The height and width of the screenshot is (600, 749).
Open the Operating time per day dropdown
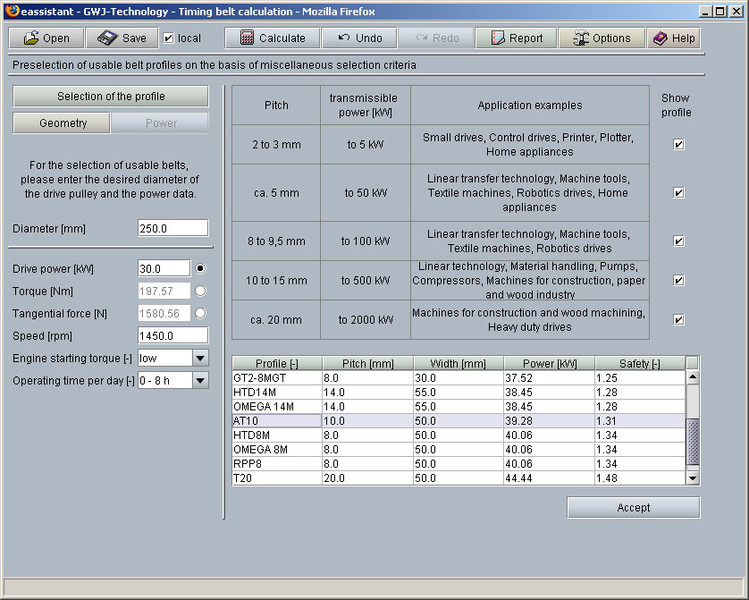click(200, 380)
